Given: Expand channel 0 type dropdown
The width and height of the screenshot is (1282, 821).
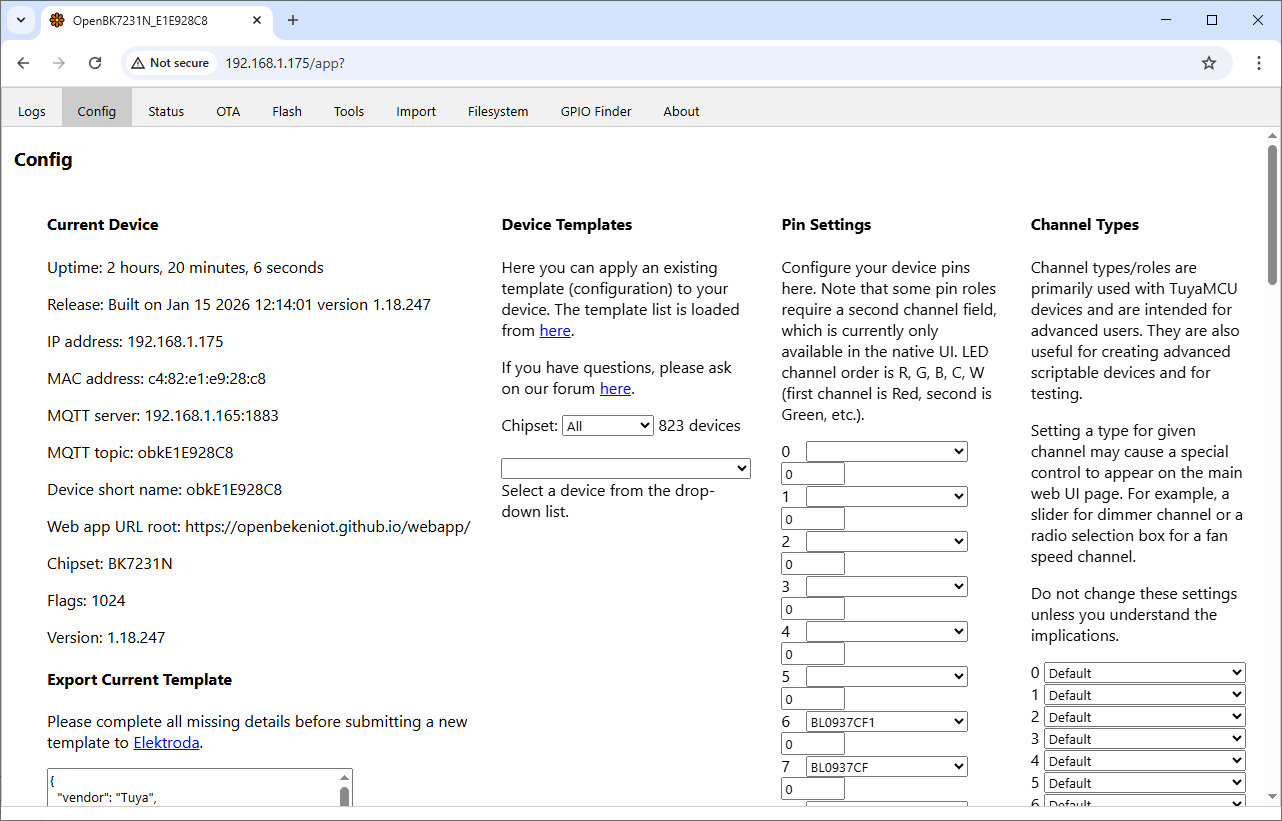Looking at the screenshot, I should coord(1144,673).
